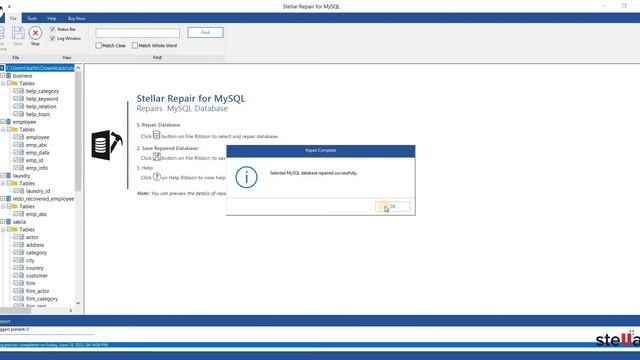The image size is (640, 360).
Task: Enable the Match Whole Word option
Action: point(135,46)
